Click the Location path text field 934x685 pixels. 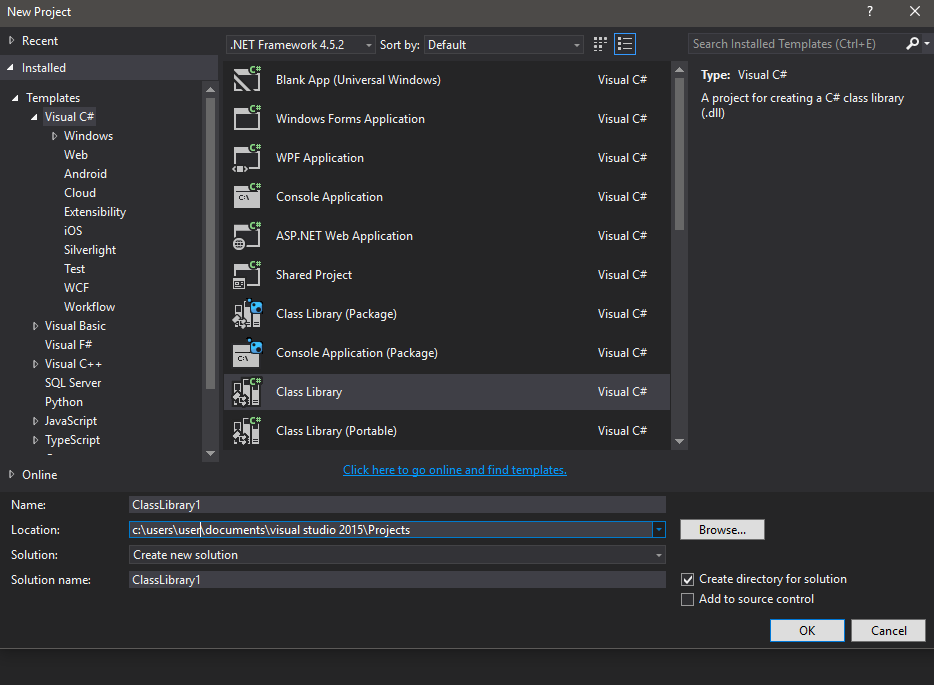[391, 530]
